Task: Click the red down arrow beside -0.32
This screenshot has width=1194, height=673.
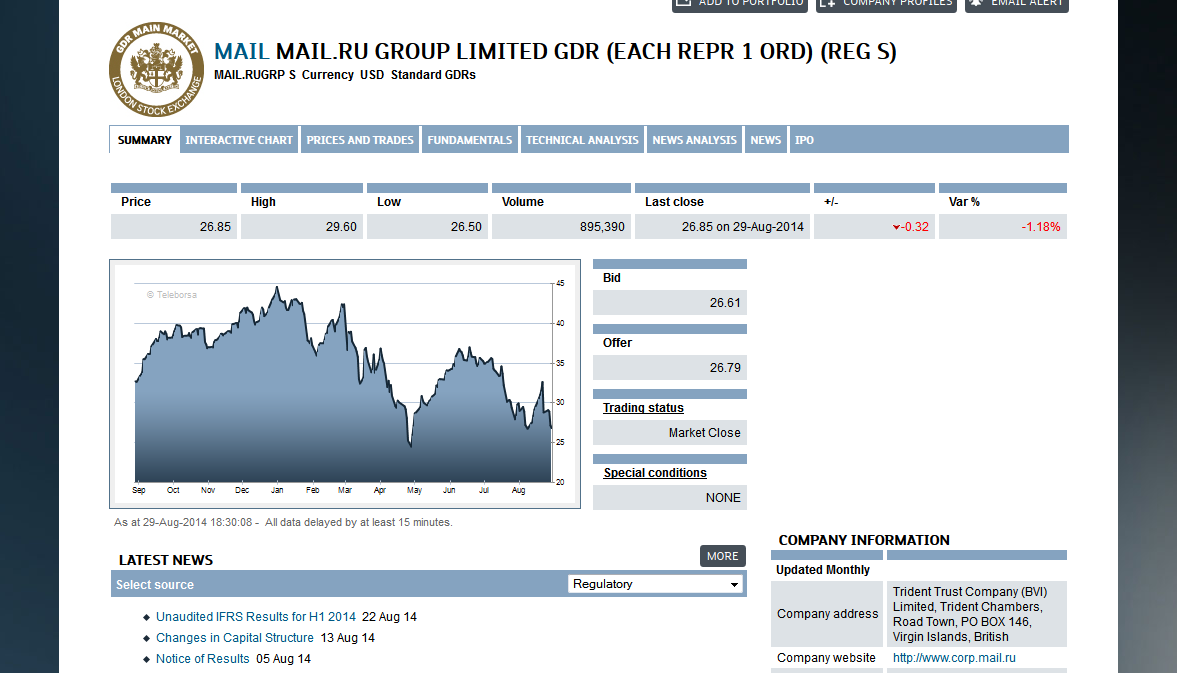Action: (896, 228)
